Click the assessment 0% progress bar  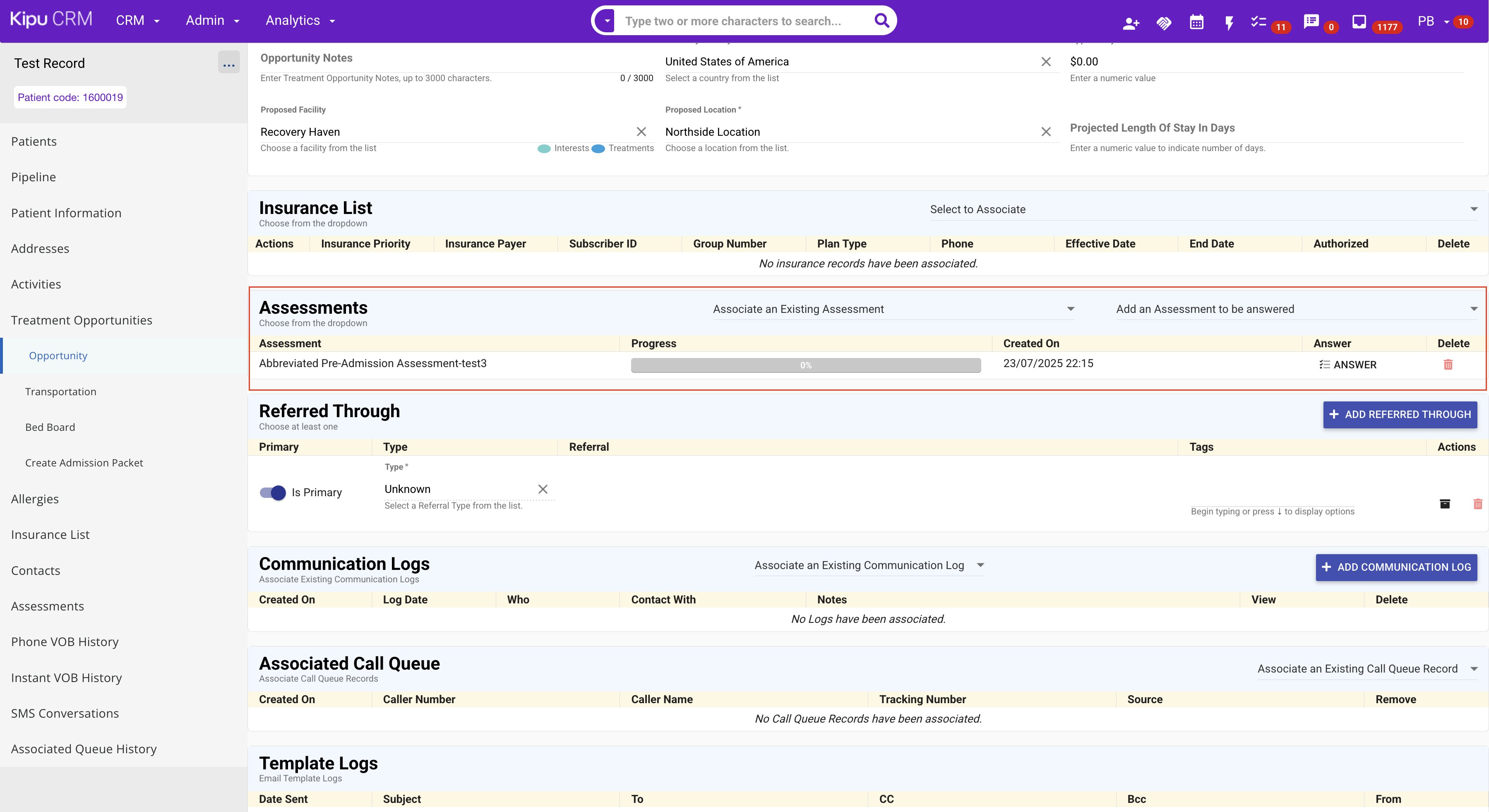[805, 365]
